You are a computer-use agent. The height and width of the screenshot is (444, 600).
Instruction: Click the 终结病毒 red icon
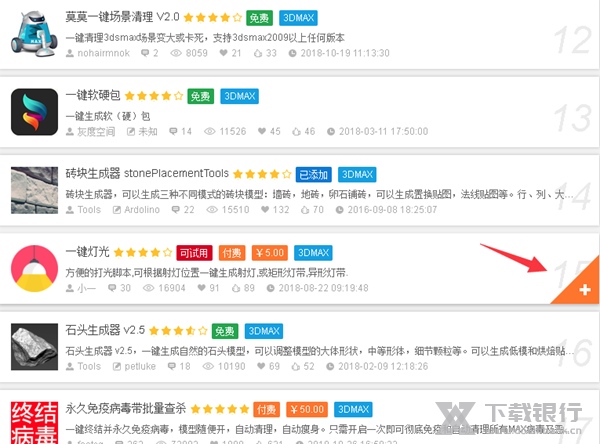pos(34,423)
